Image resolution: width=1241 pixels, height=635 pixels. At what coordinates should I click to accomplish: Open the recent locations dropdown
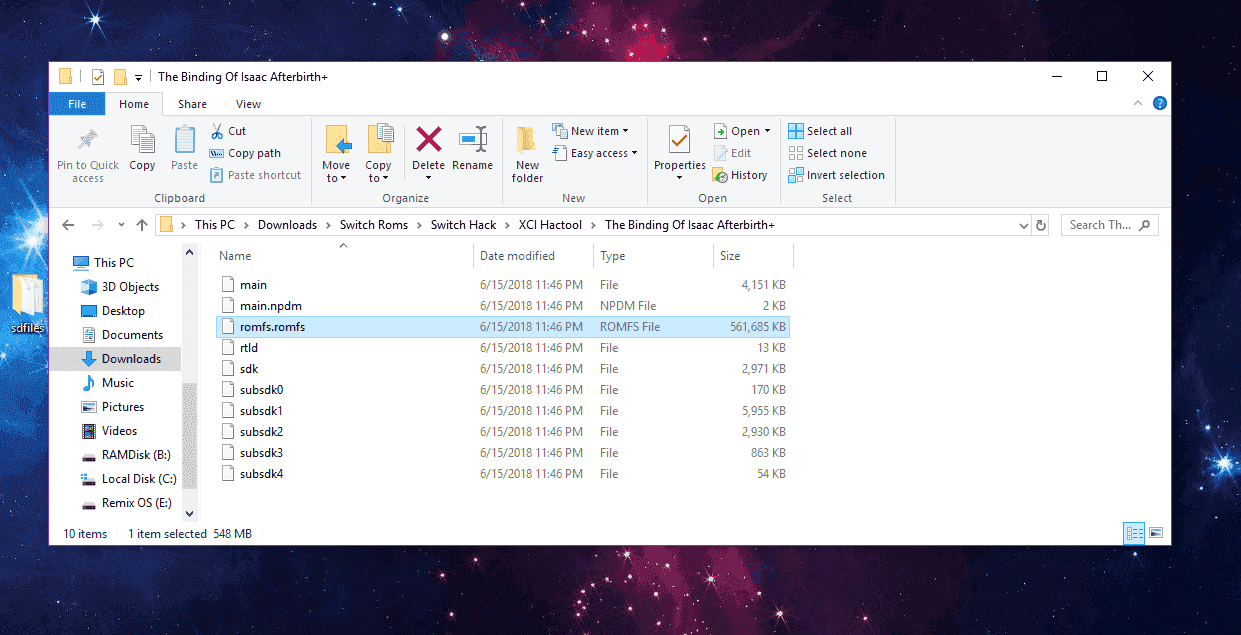coord(121,225)
